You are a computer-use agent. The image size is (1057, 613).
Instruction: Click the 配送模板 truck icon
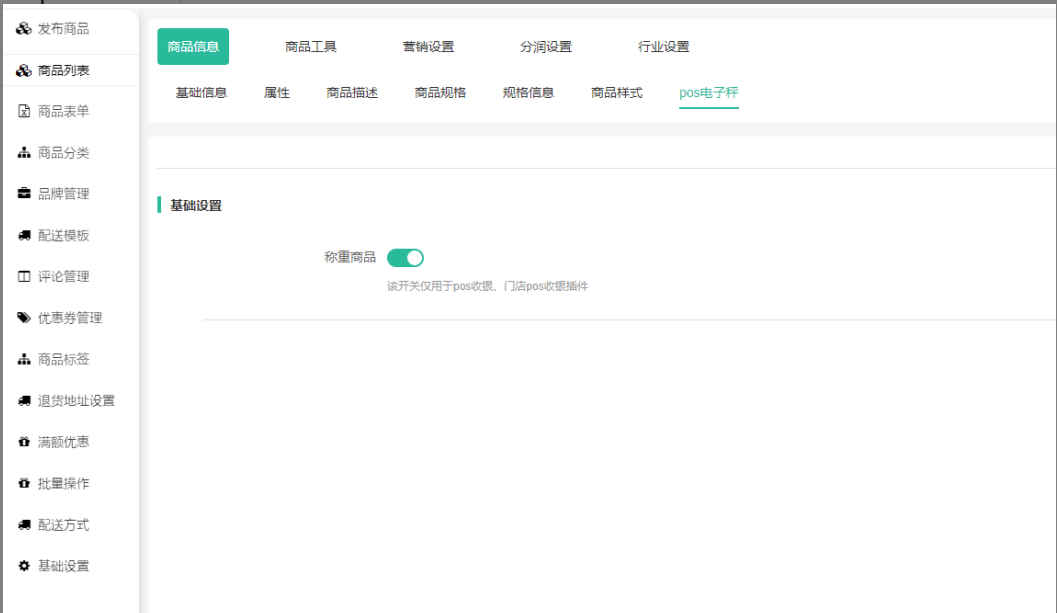[24, 236]
